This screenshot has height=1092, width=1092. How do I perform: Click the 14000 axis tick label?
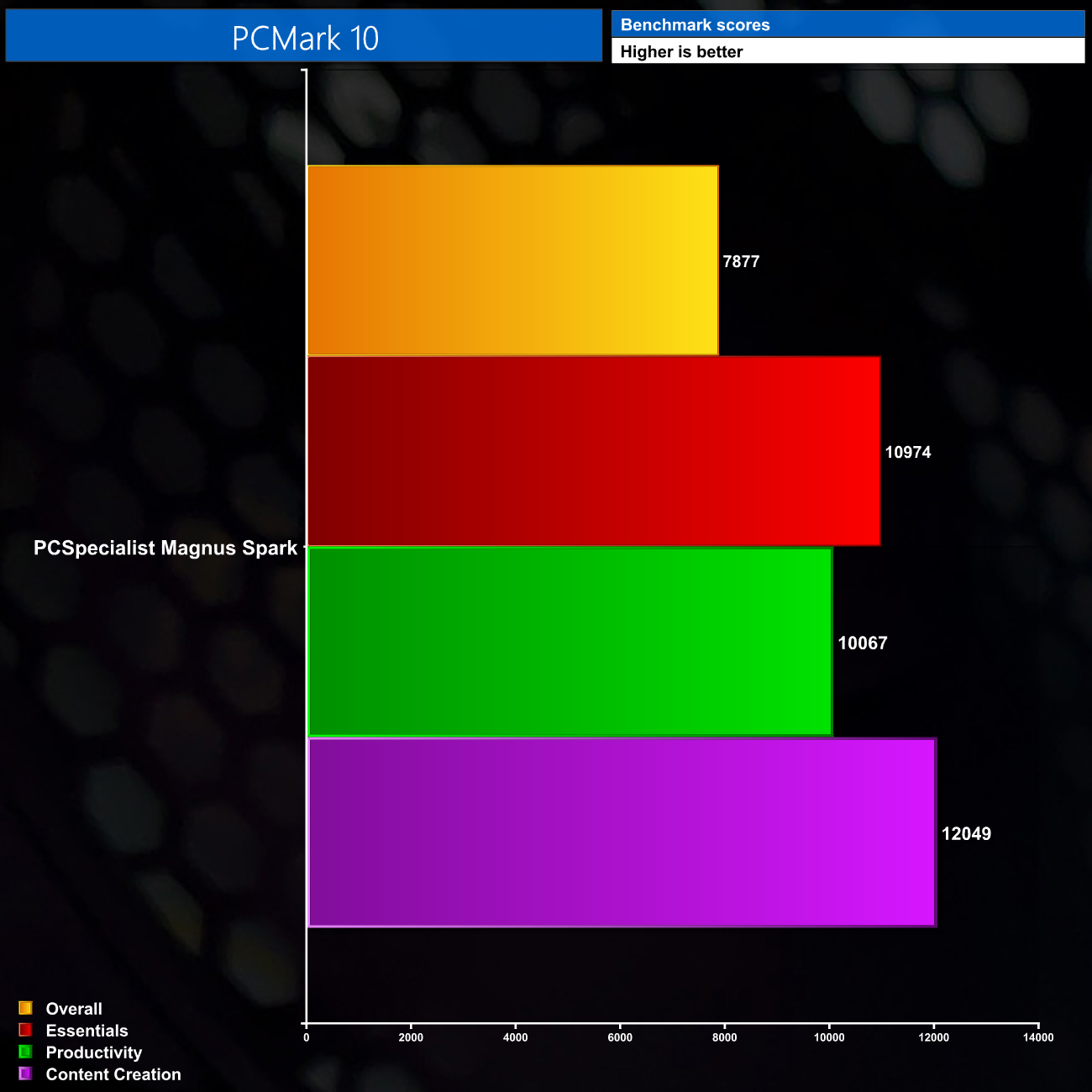pos(1038,1037)
